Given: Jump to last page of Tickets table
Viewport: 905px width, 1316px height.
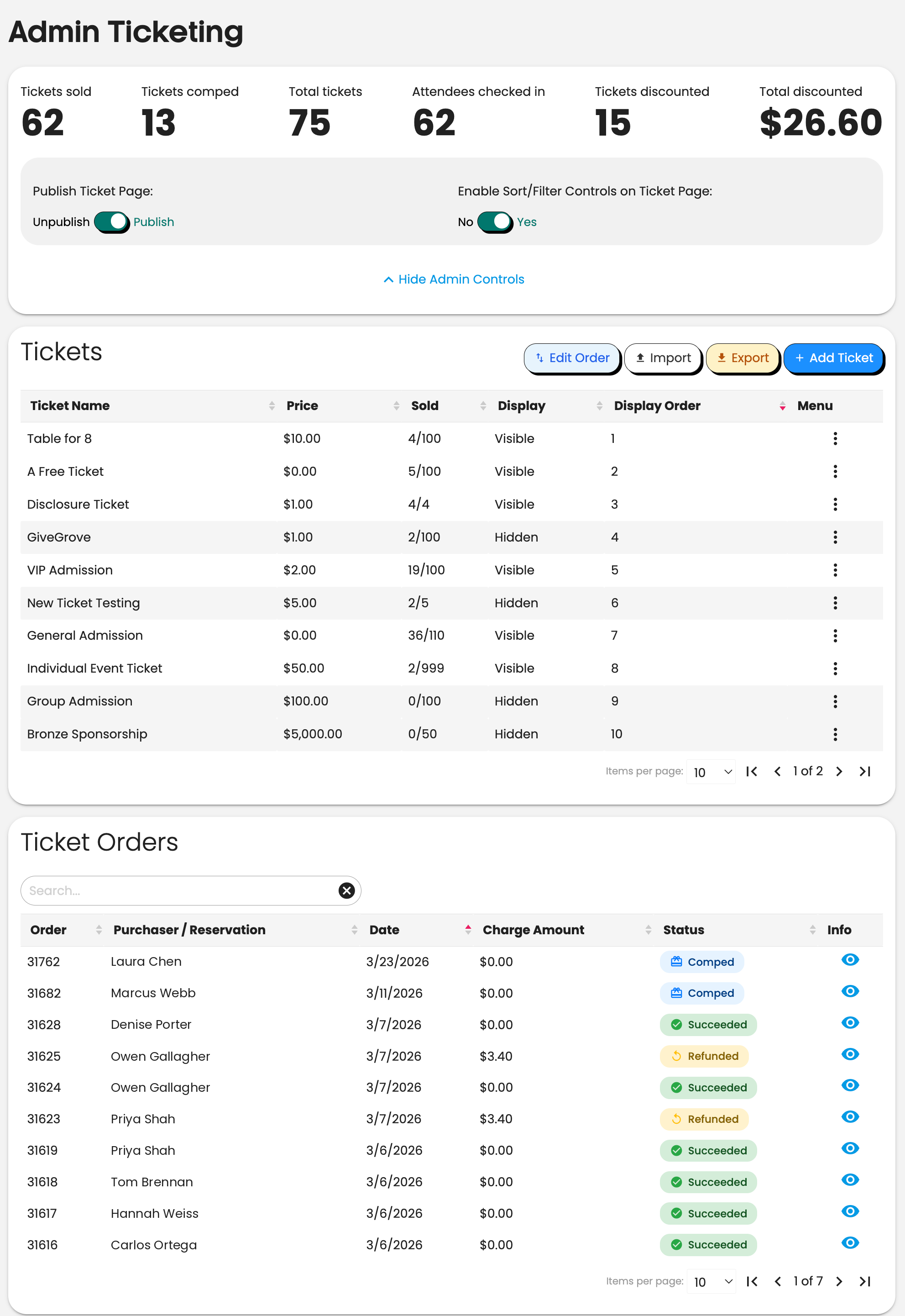Looking at the screenshot, I should click(865, 771).
